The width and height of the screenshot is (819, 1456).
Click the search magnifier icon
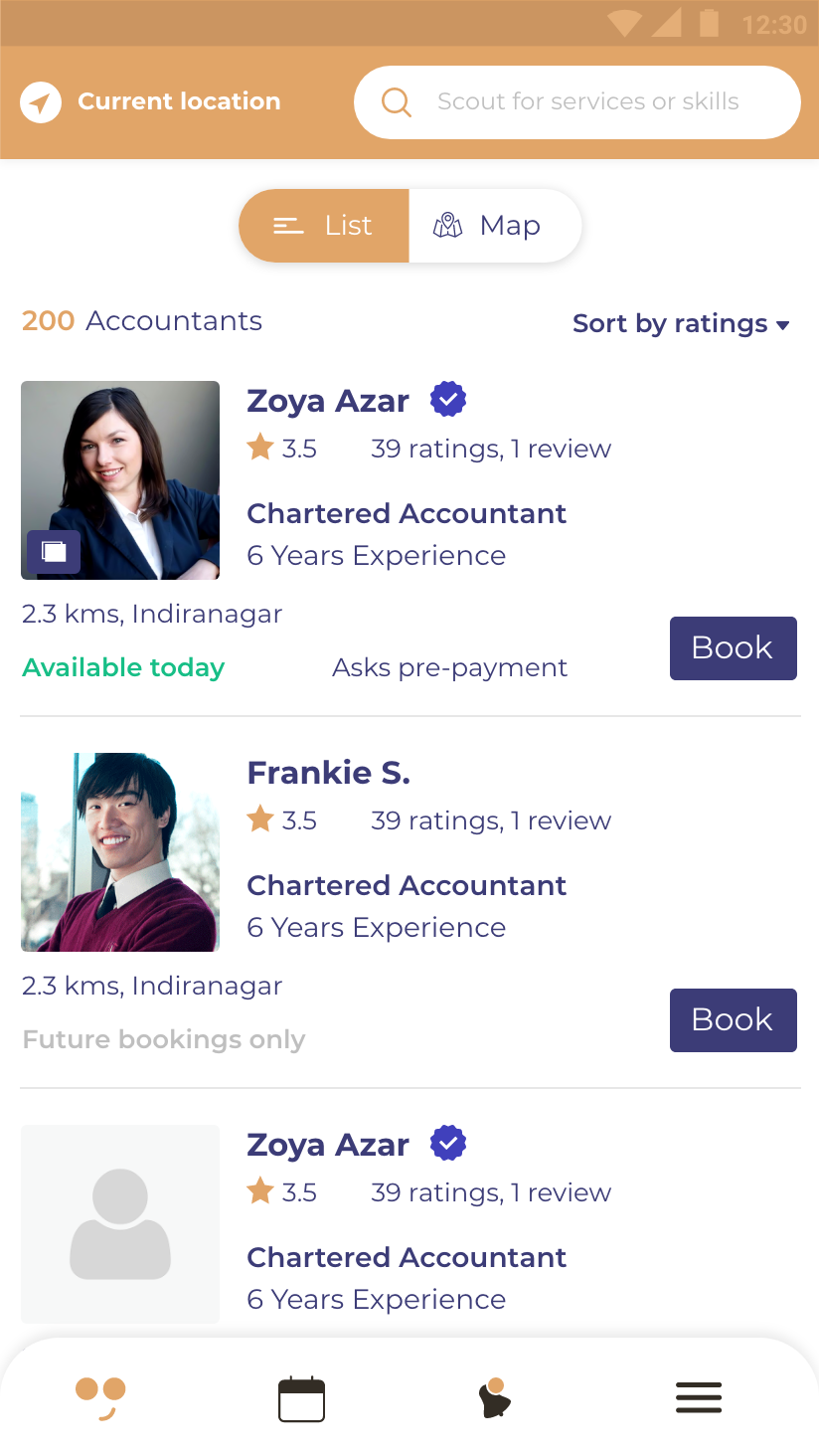click(397, 101)
